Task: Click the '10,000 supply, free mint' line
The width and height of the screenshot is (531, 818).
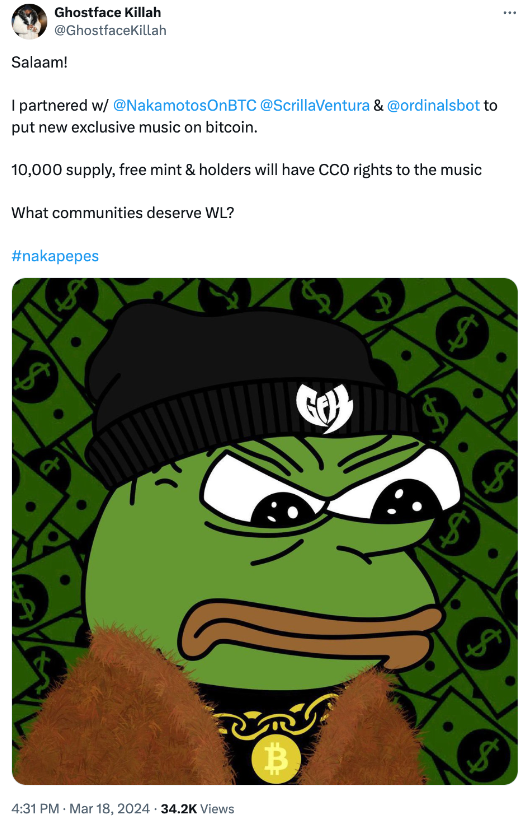Action: point(246,170)
